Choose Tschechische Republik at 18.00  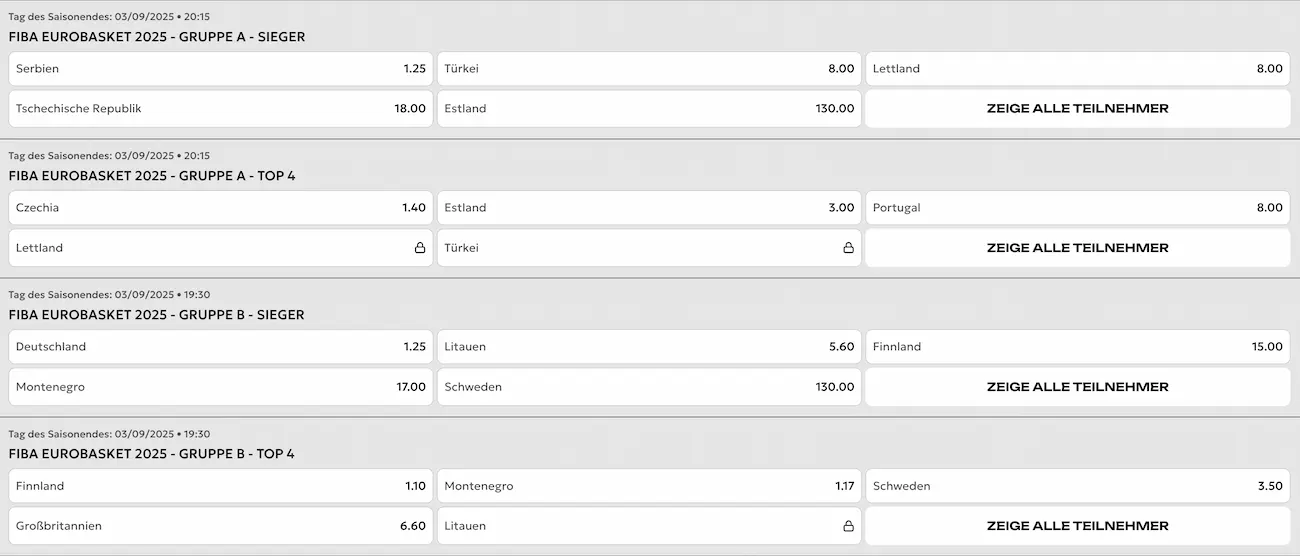pos(221,109)
